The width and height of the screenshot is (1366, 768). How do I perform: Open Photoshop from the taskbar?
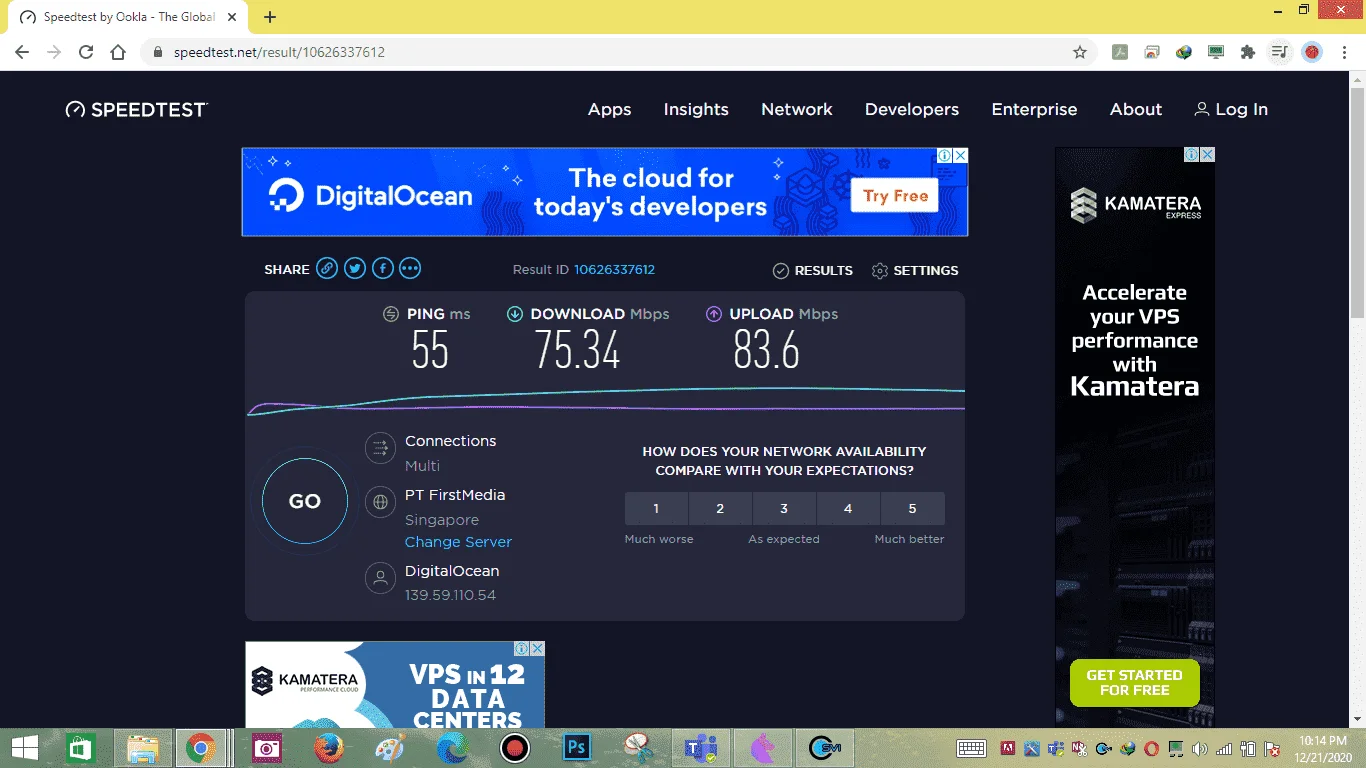pyautogui.click(x=577, y=747)
